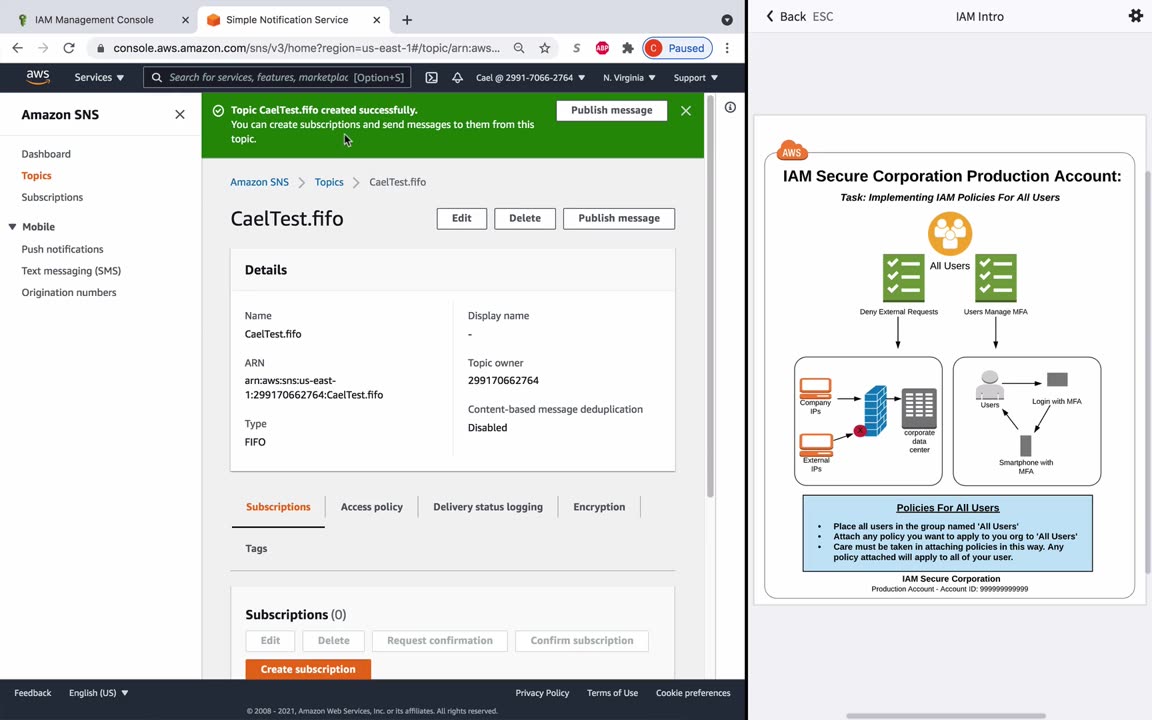The image size is (1152, 720).
Task: Switch to the Encryption tab
Action: coord(599,507)
